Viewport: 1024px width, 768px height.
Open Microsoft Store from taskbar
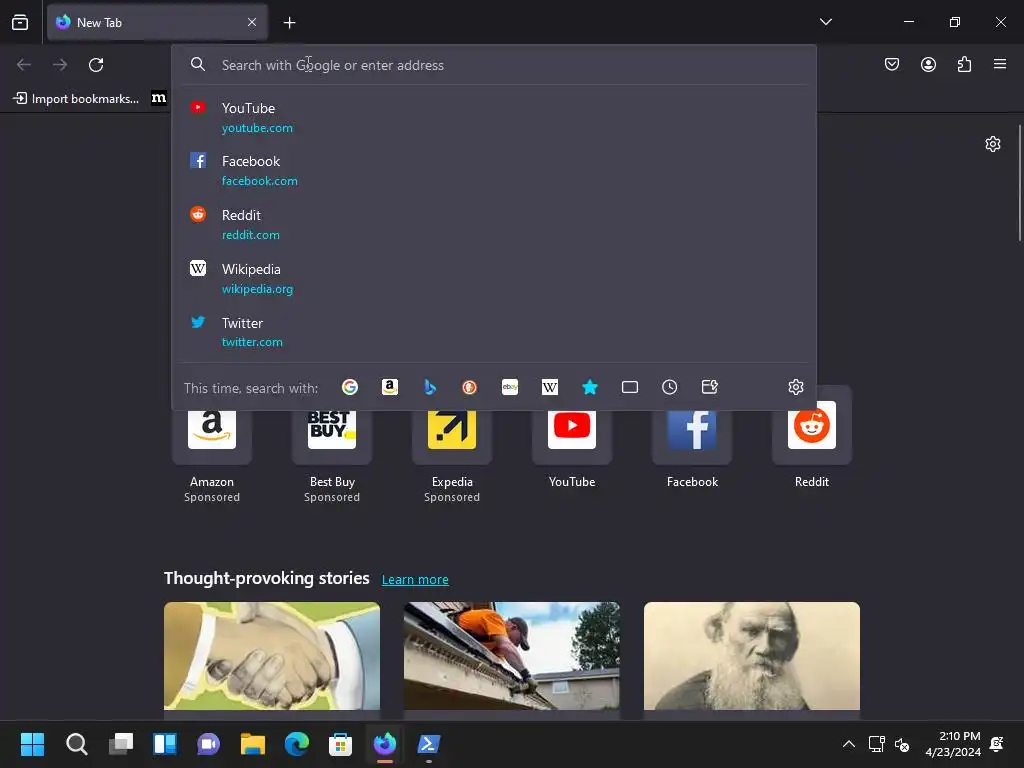pyautogui.click(x=340, y=744)
